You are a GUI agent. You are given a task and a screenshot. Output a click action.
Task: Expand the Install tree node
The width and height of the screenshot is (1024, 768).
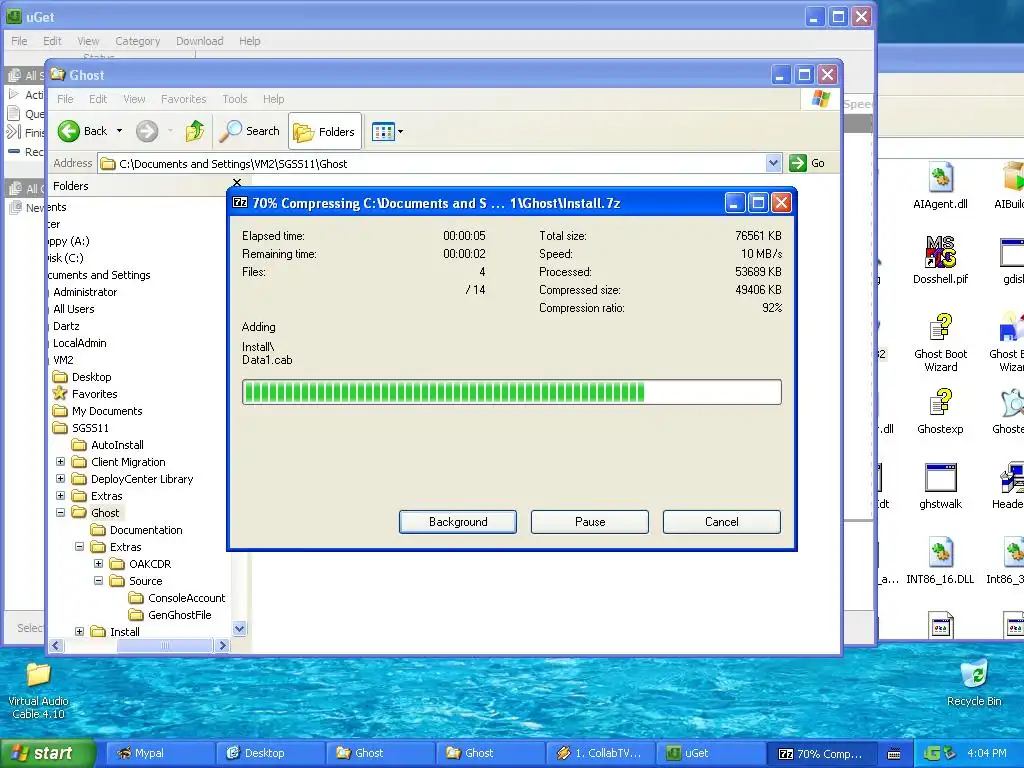pos(80,632)
